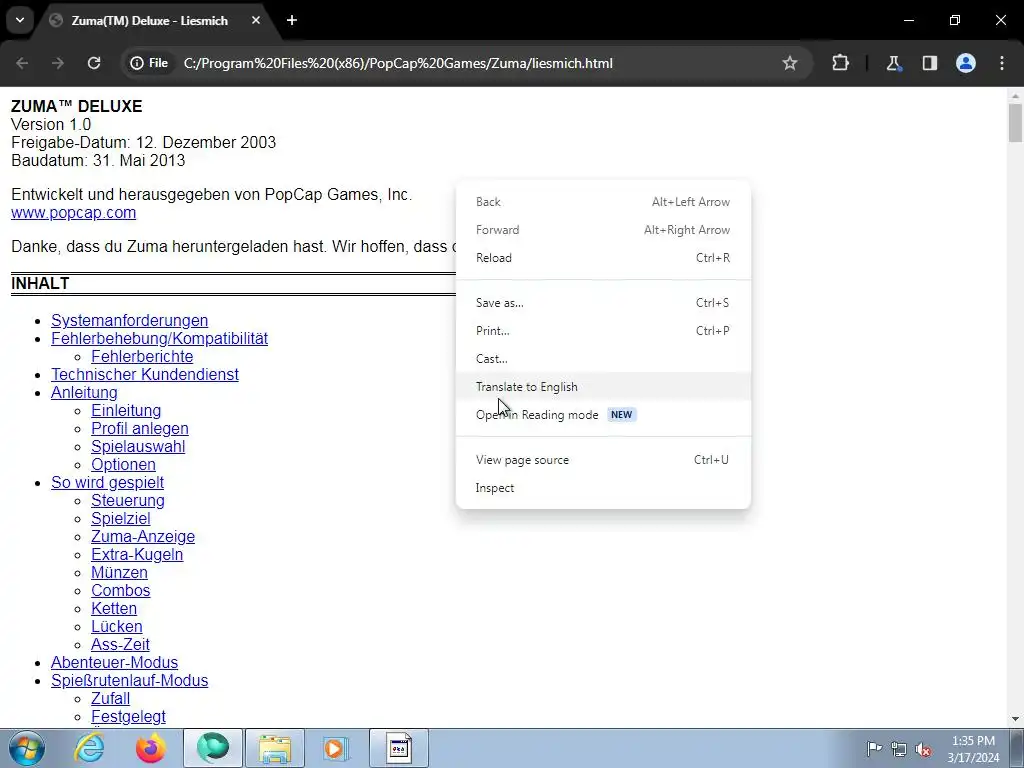Viewport: 1024px width, 768px height.
Task: Open Windows Media Player taskbar icon
Action: [336, 748]
